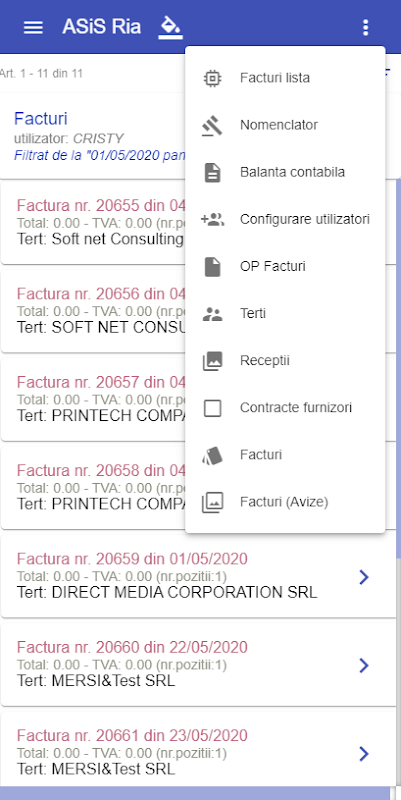Click the gavel icon beside Nomenclator
Image resolution: width=401 pixels, height=800 pixels.
coord(212,125)
